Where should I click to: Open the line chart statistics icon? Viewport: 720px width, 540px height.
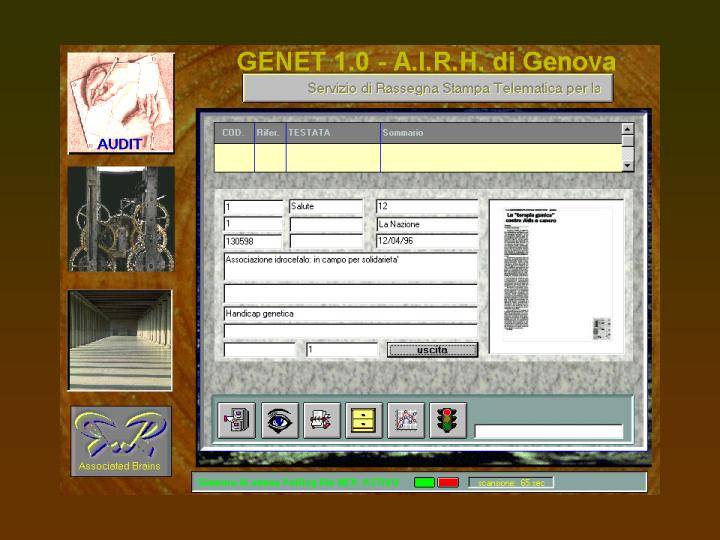click(406, 420)
